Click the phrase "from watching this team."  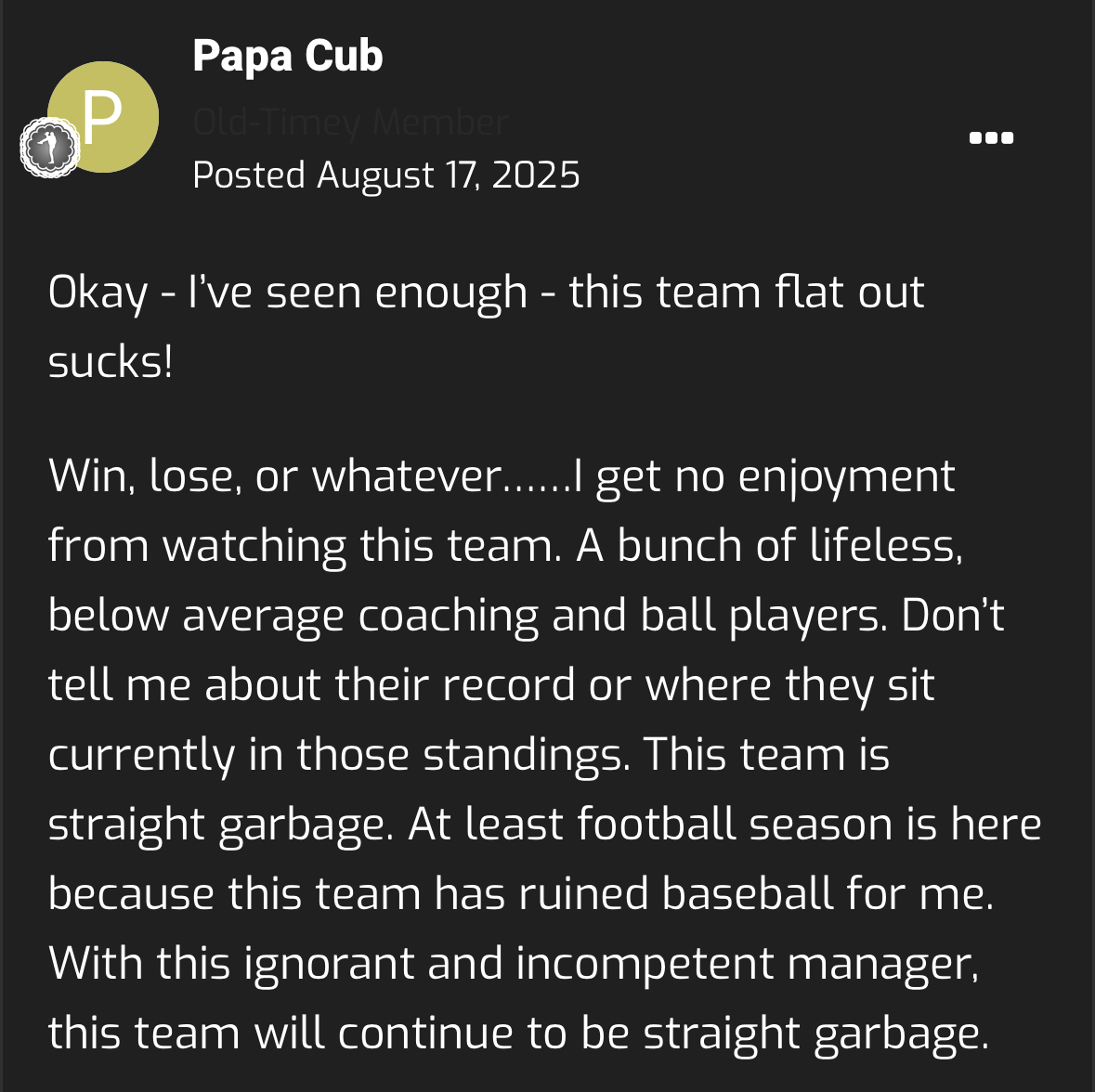(x=306, y=545)
